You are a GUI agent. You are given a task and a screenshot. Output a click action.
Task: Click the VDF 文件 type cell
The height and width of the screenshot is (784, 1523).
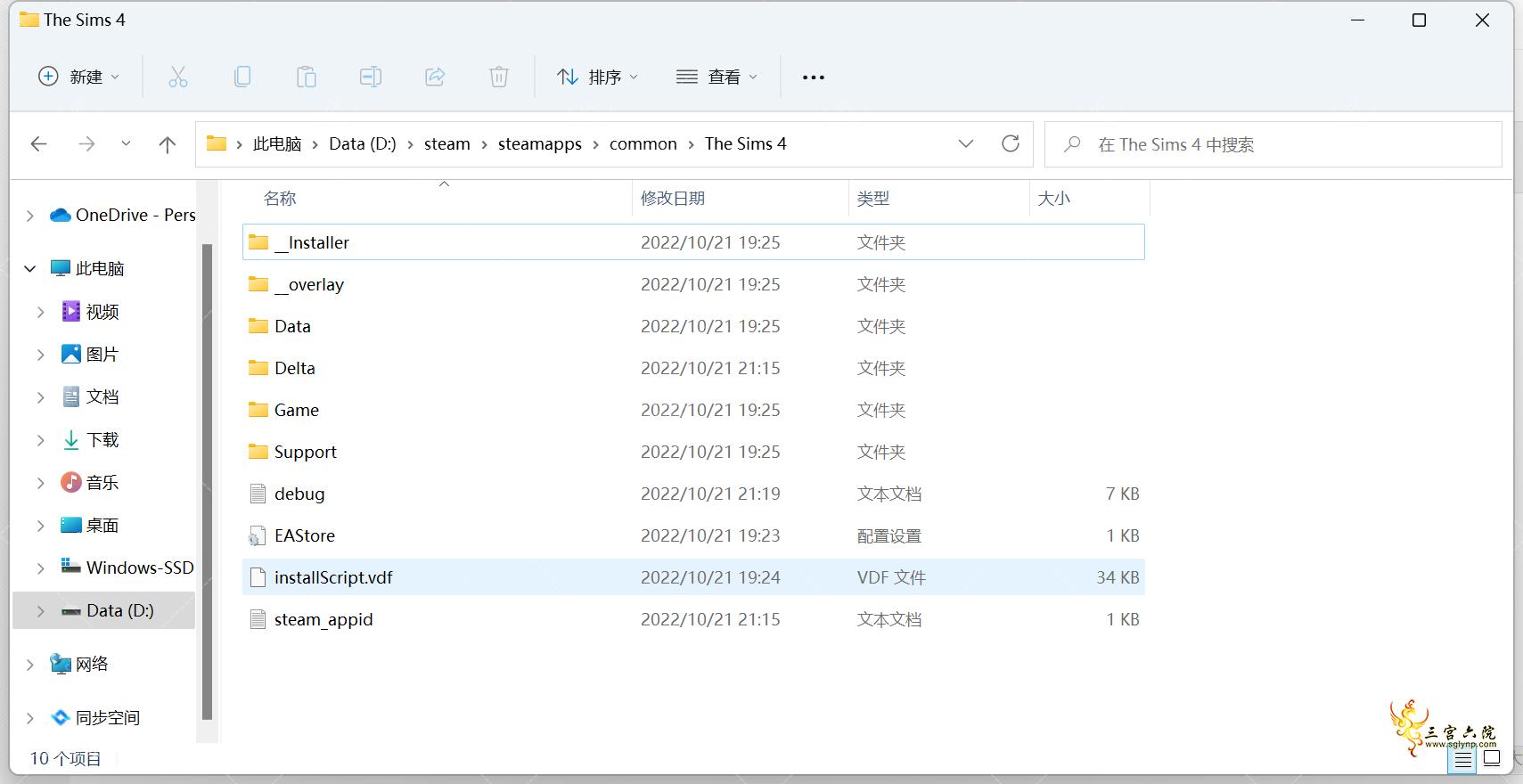891,577
